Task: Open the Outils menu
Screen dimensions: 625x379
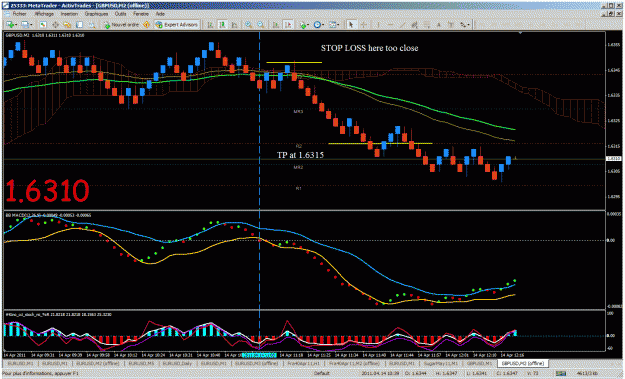Action: [x=120, y=14]
